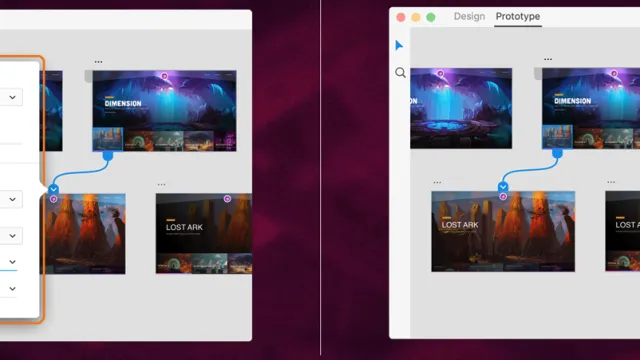Open the topmost dropdown in the prototype popup
This screenshot has height=360, width=640.
tap(12, 97)
